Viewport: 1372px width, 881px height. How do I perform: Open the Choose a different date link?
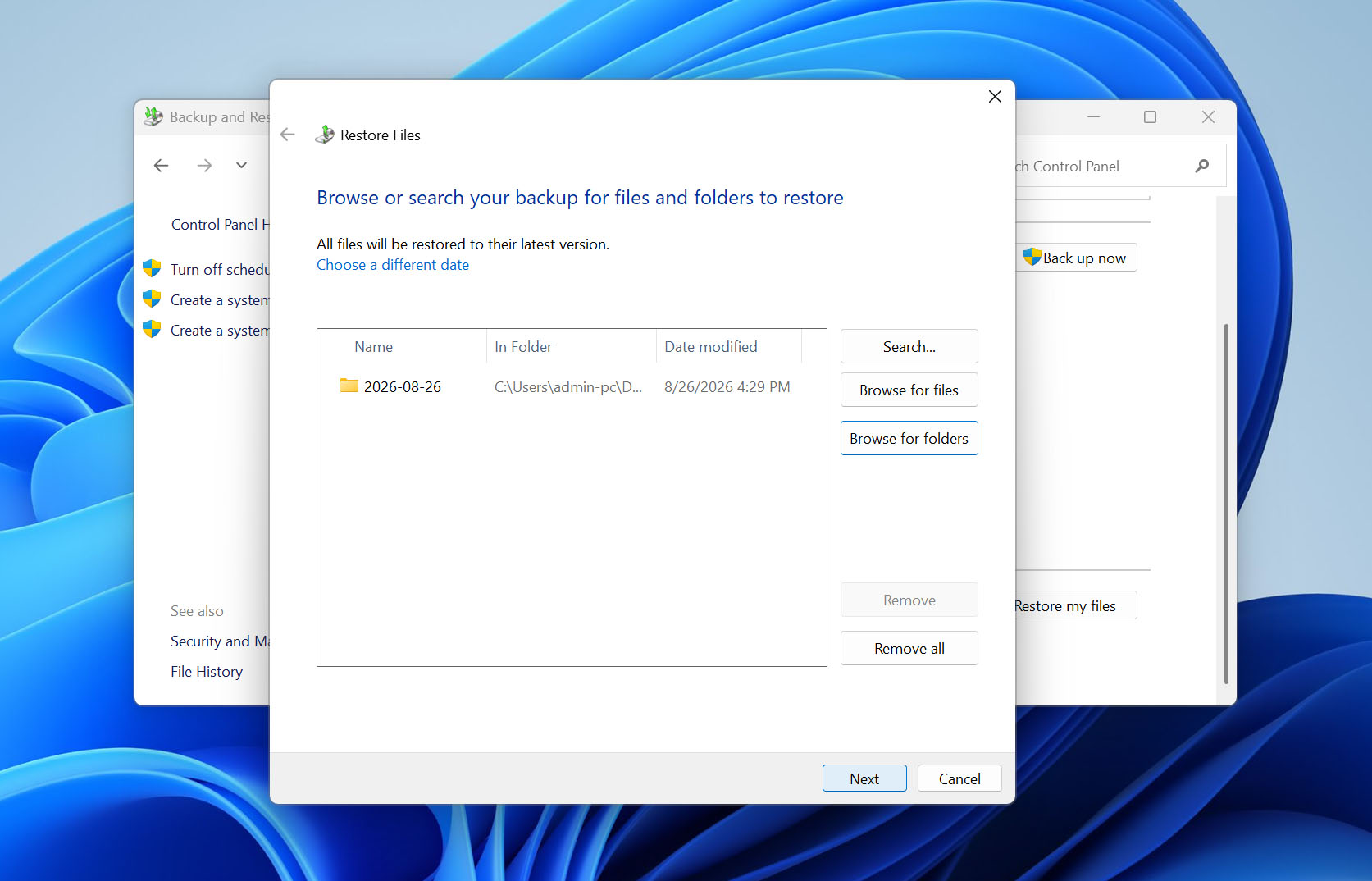tap(393, 265)
